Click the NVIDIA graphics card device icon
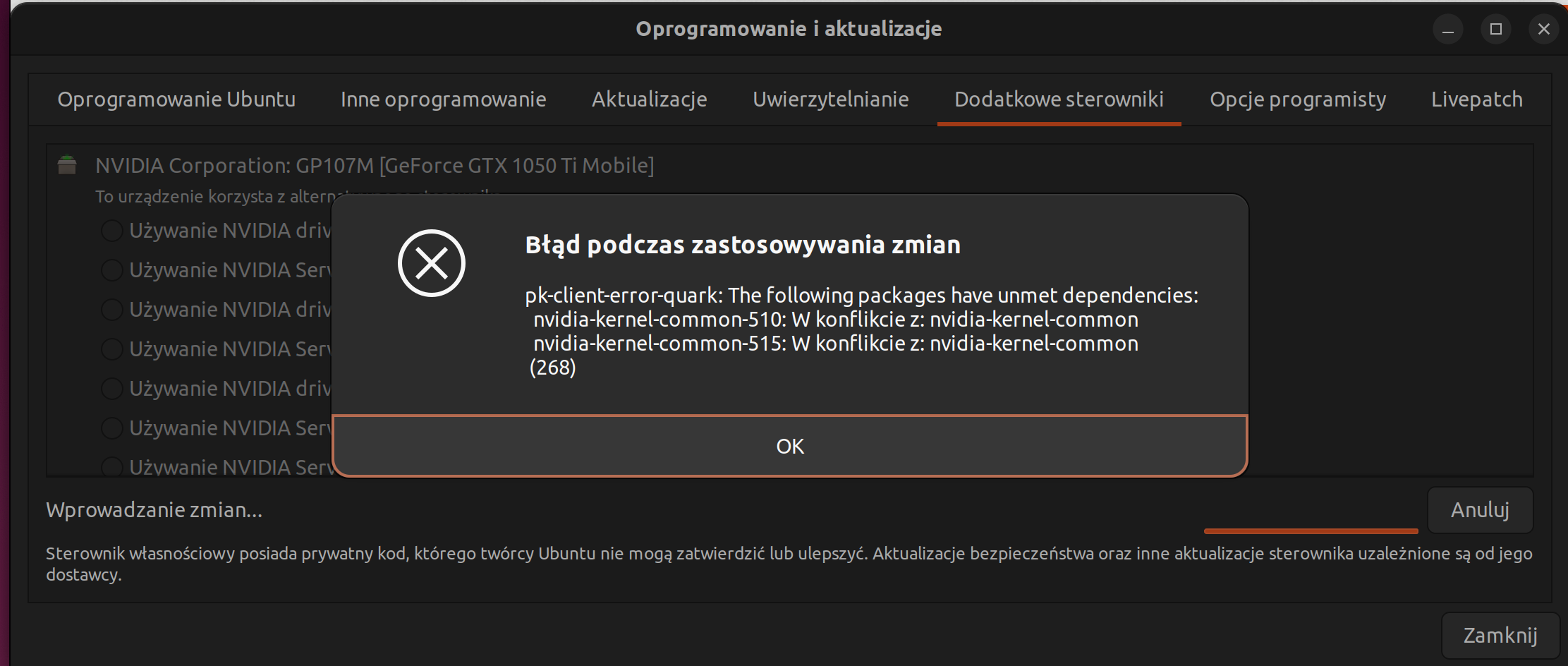 pyautogui.click(x=67, y=165)
